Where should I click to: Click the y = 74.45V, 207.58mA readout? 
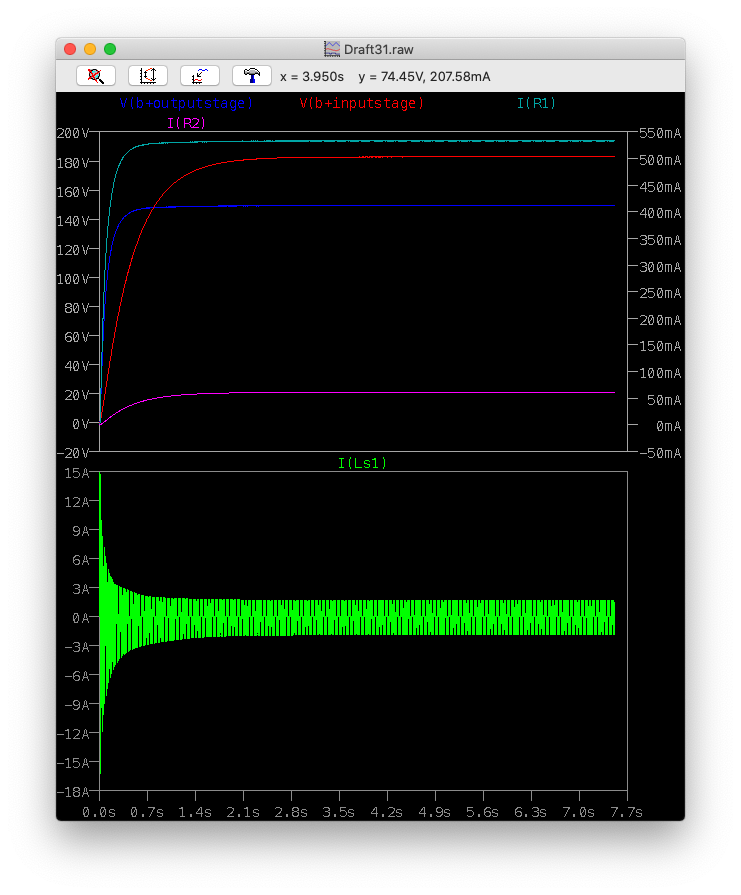pyautogui.click(x=424, y=76)
